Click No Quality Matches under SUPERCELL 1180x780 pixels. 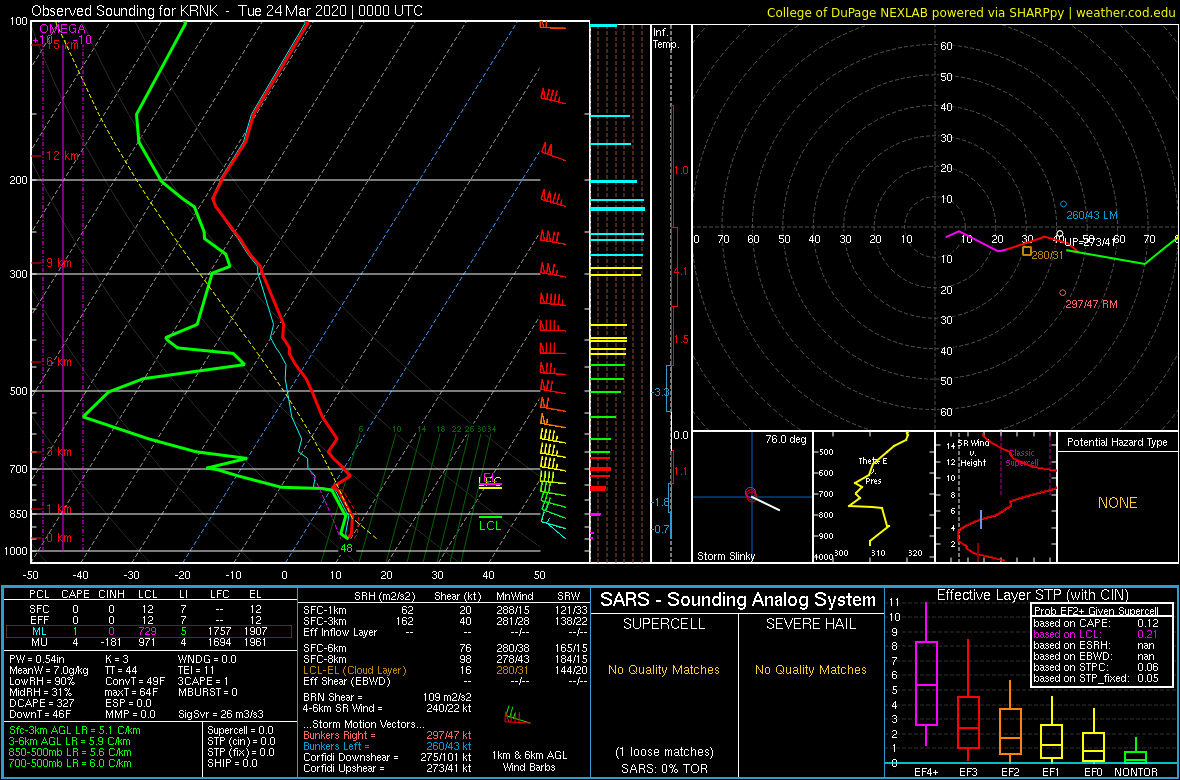pyautogui.click(x=664, y=669)
